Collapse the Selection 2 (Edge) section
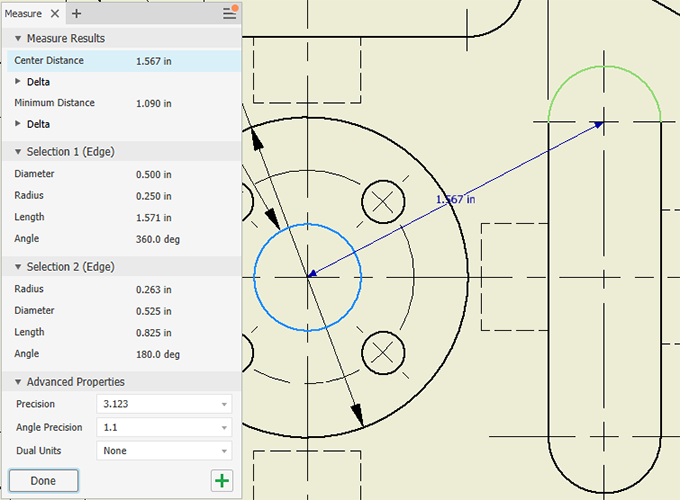The width and height of the screenshot is (680, 500). click(18, 267)
